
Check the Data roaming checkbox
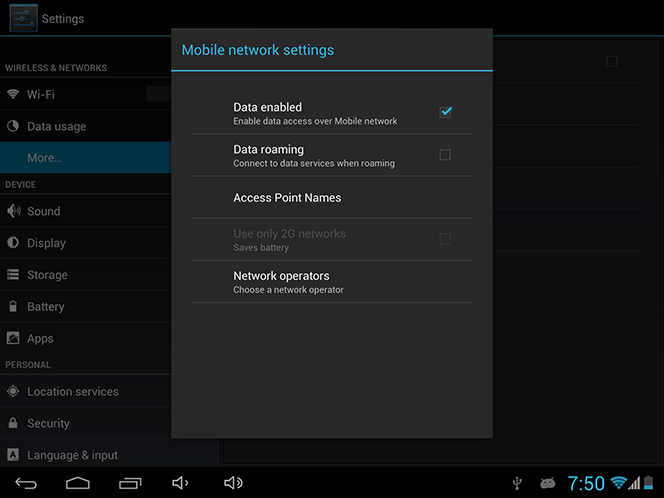(x=445, y=155)
